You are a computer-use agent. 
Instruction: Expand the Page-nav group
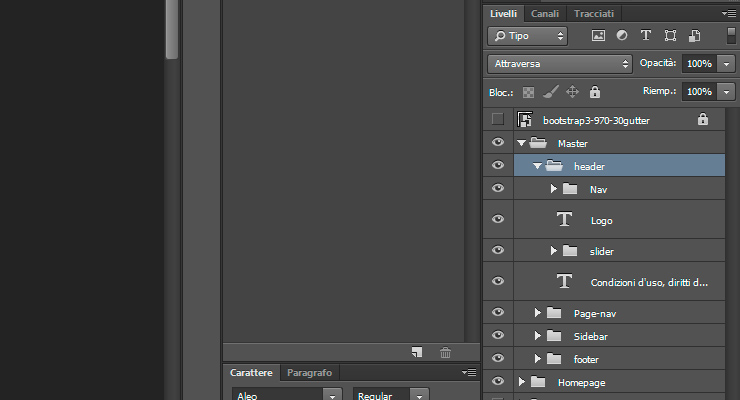tap(538, 312)
